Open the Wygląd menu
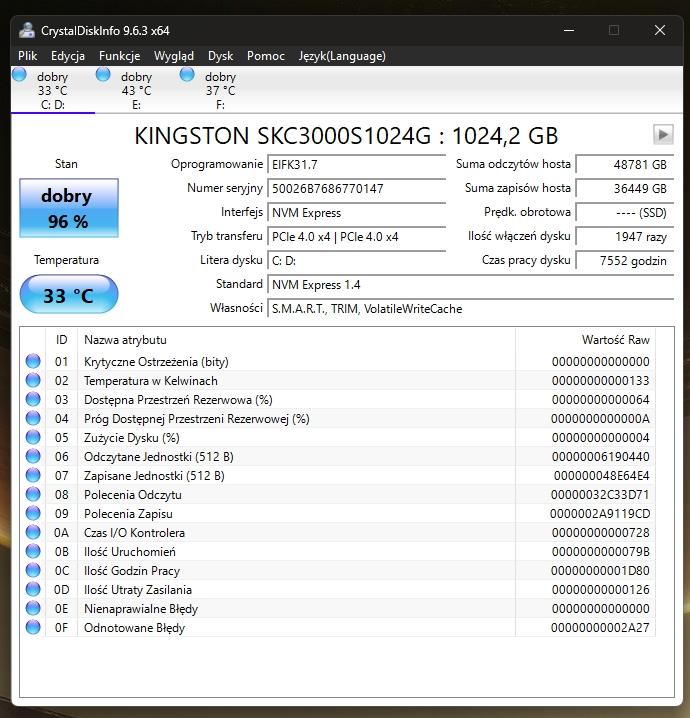Viewport: 690px width, 718px height. point(174,56)
